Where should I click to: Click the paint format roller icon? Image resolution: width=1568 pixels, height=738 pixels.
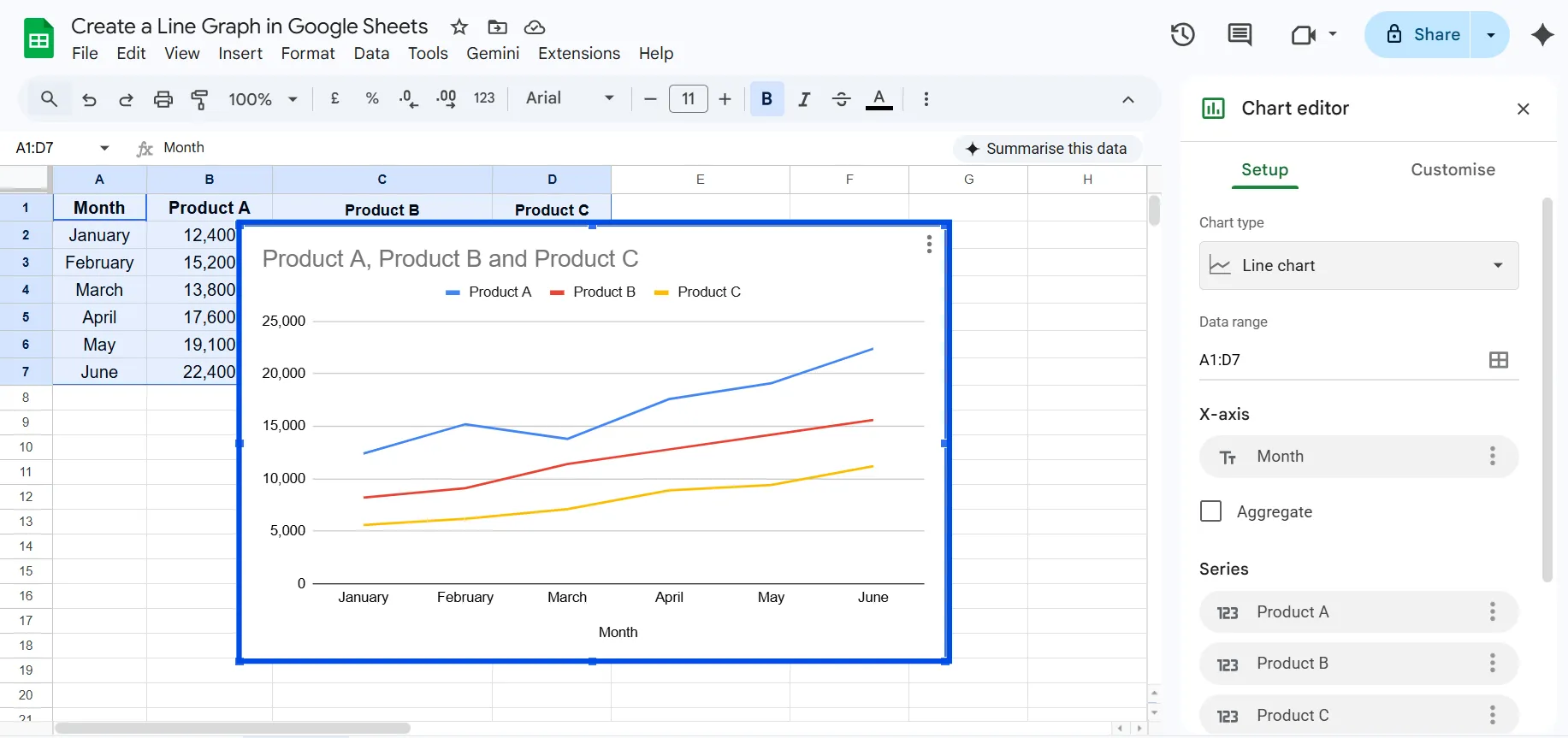pyautogui.click(x=199, y=99)
